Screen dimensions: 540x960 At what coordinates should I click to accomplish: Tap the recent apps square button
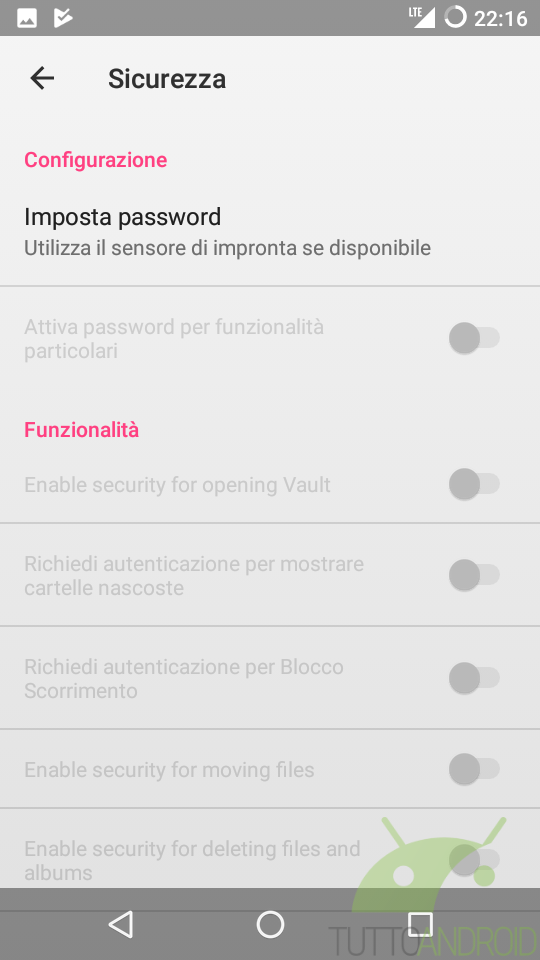click(420, 924)
